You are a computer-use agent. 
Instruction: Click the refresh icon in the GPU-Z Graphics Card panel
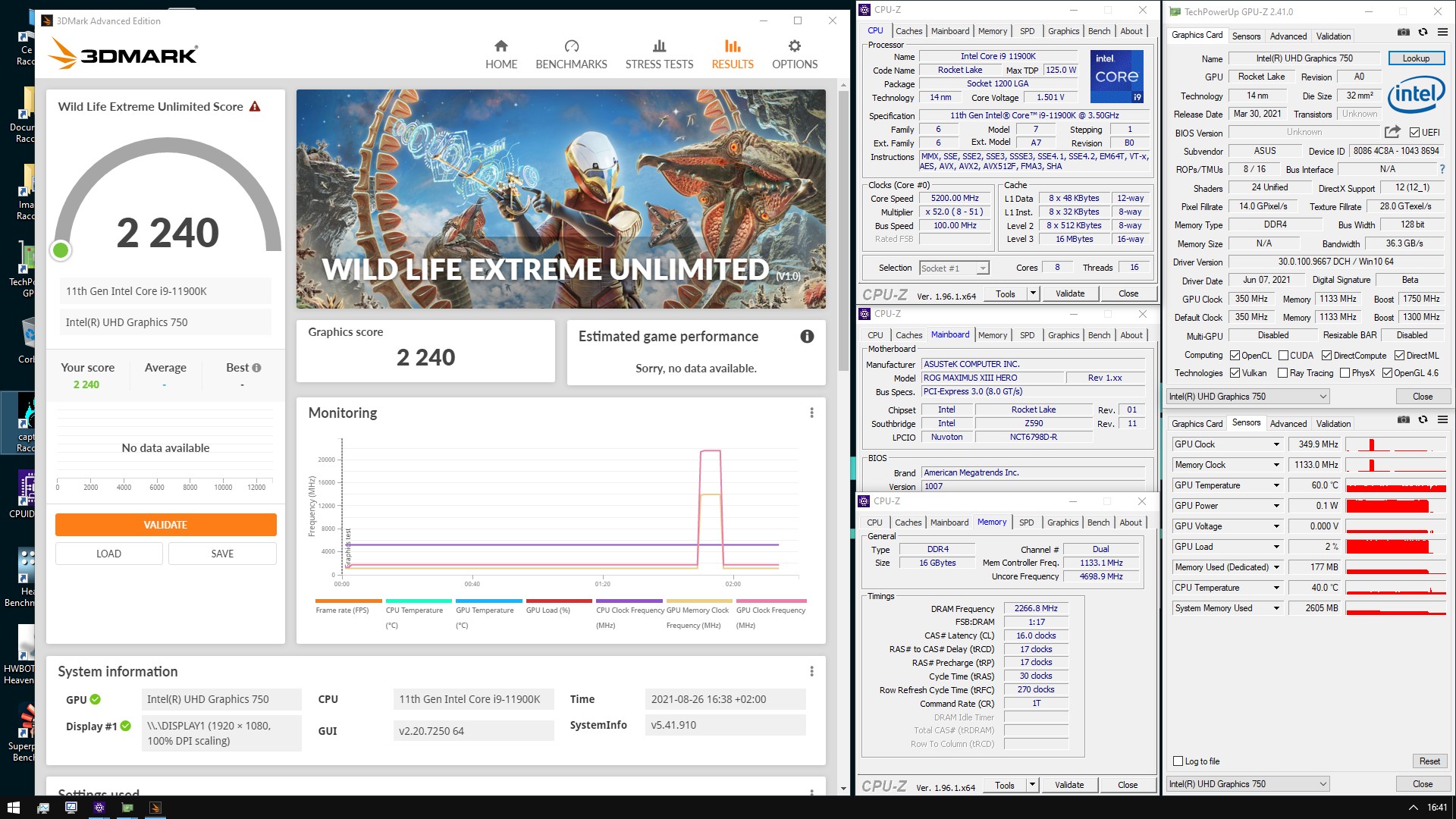[1423, 32]
